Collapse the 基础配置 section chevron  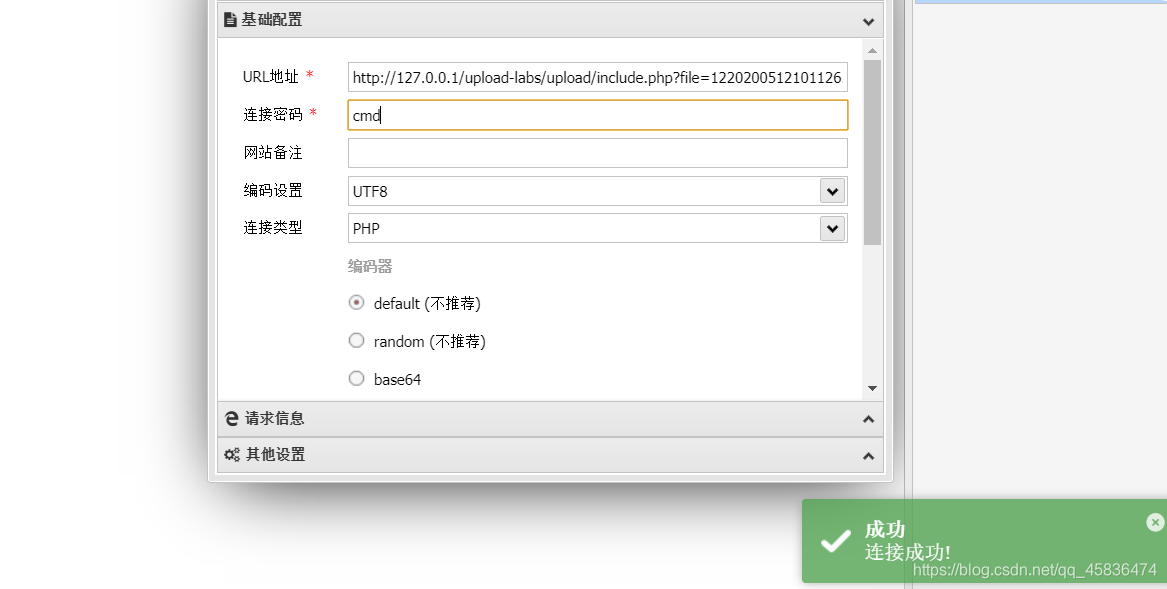pyautogui.click(x=868, y=22)
